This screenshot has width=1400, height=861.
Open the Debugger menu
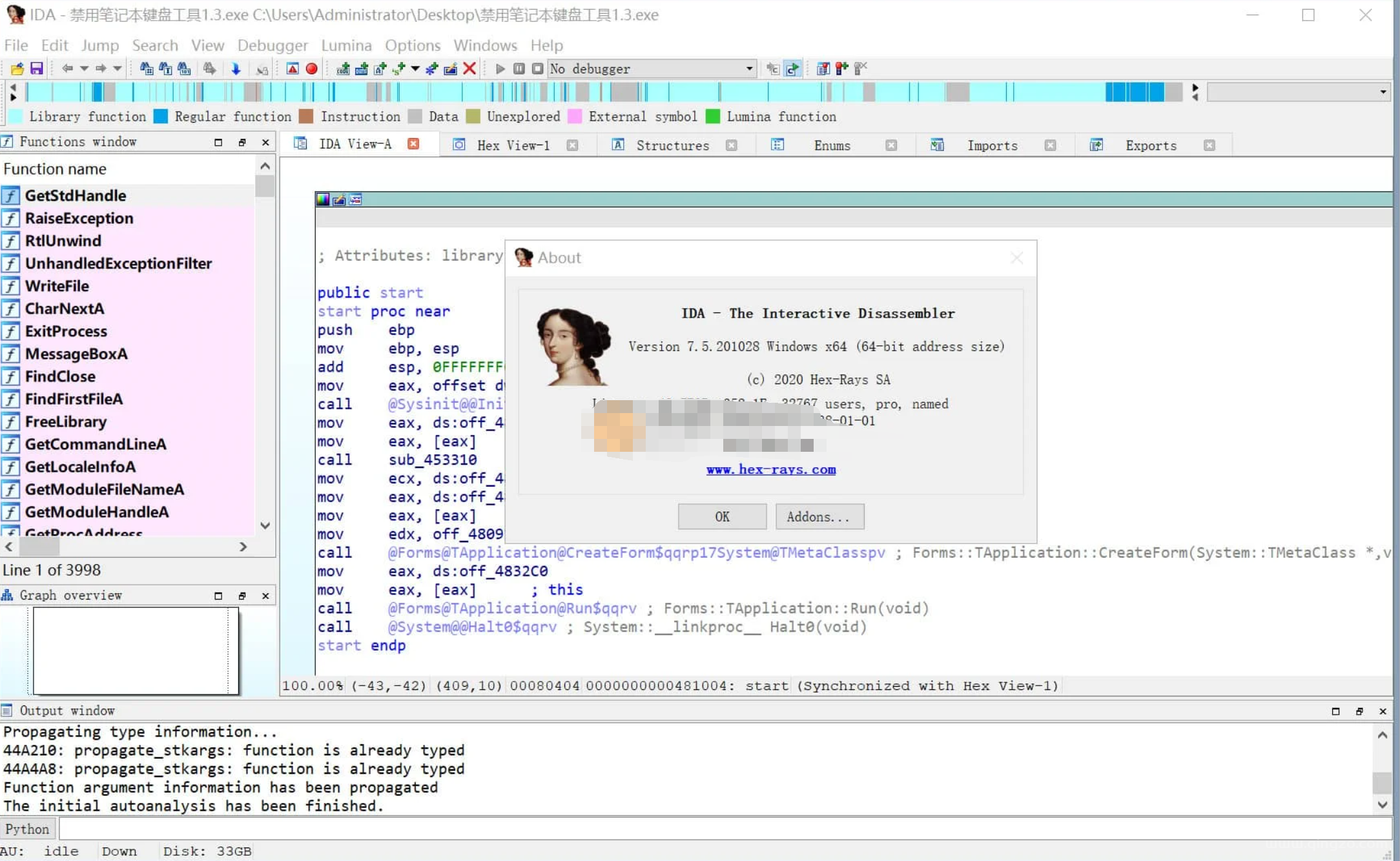[273, 45]
